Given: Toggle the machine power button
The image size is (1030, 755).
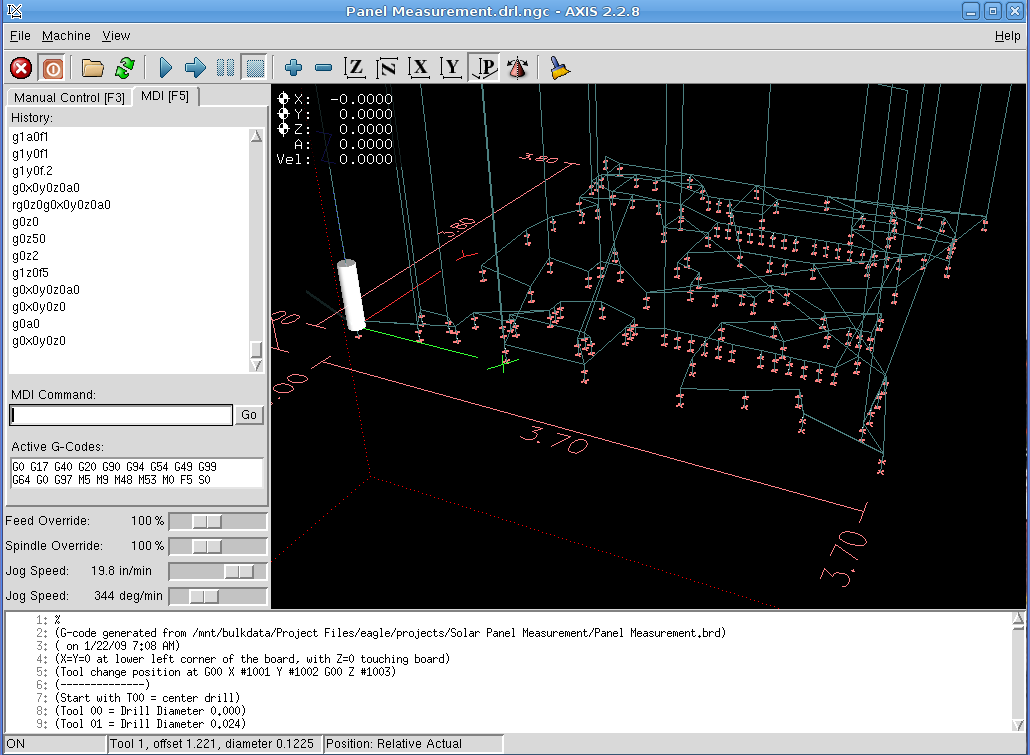Looking at the screenshot, I should pos(52,68).
